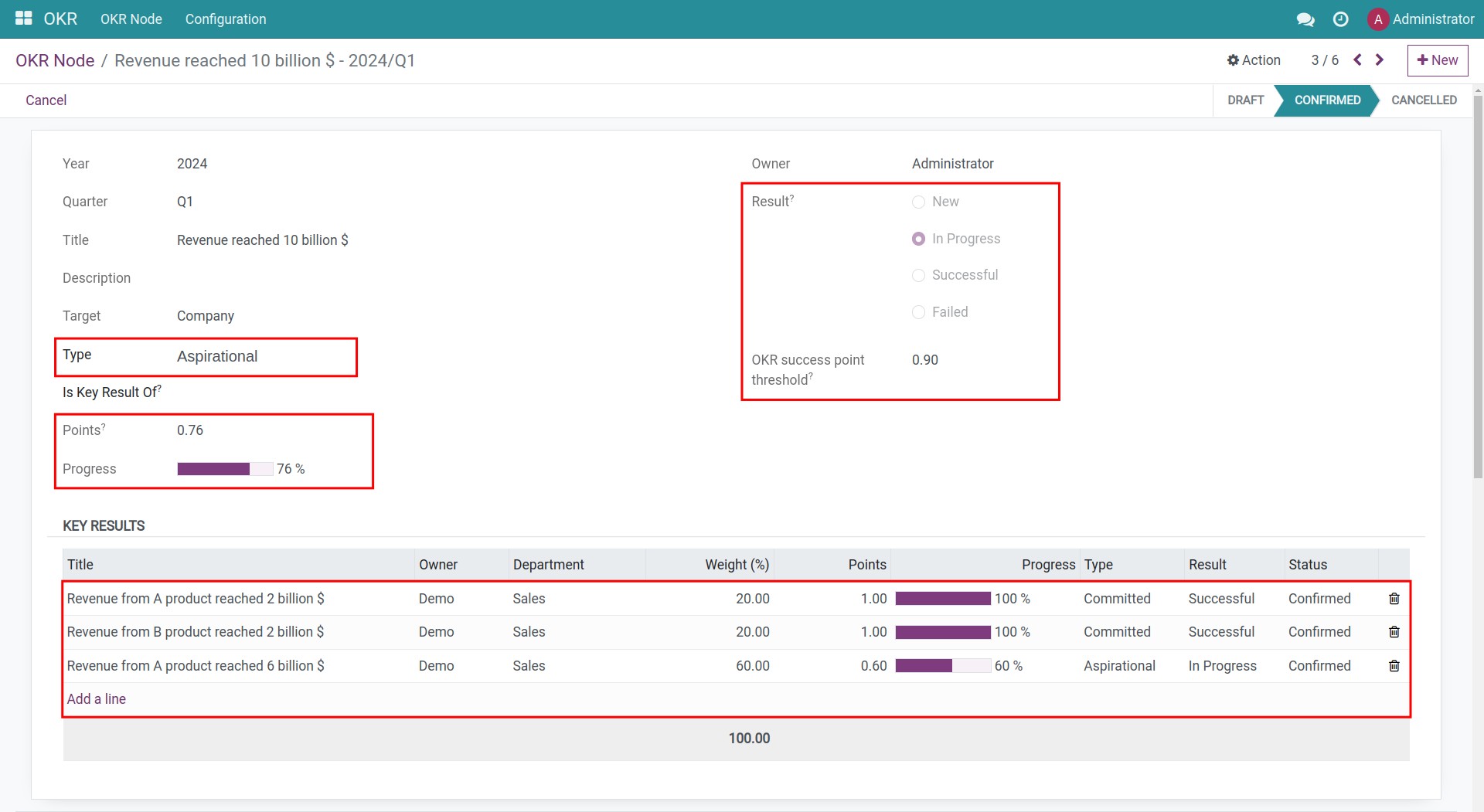Open the Quarter selection field
Image resolution: width=1484 pixels, height=812 pixels.
pos(185,202)
